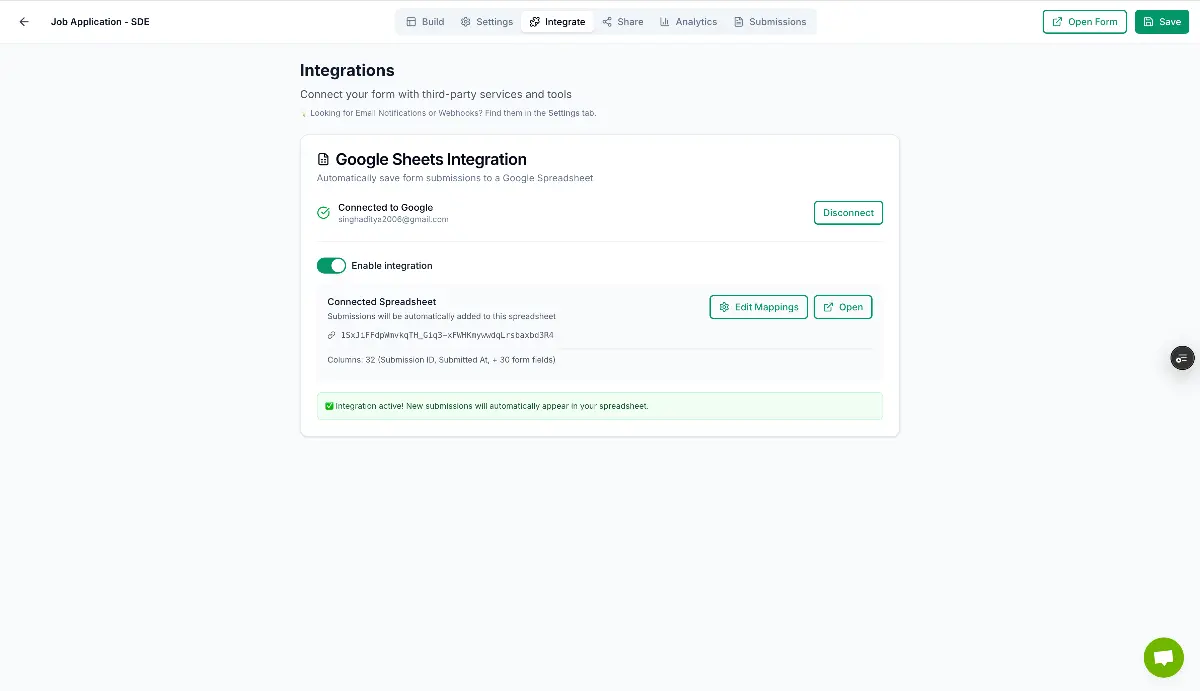The width and height of the screenshot is (1200, 691).
Task: Switch to the Build tab
Action: (x=424, y=21)
